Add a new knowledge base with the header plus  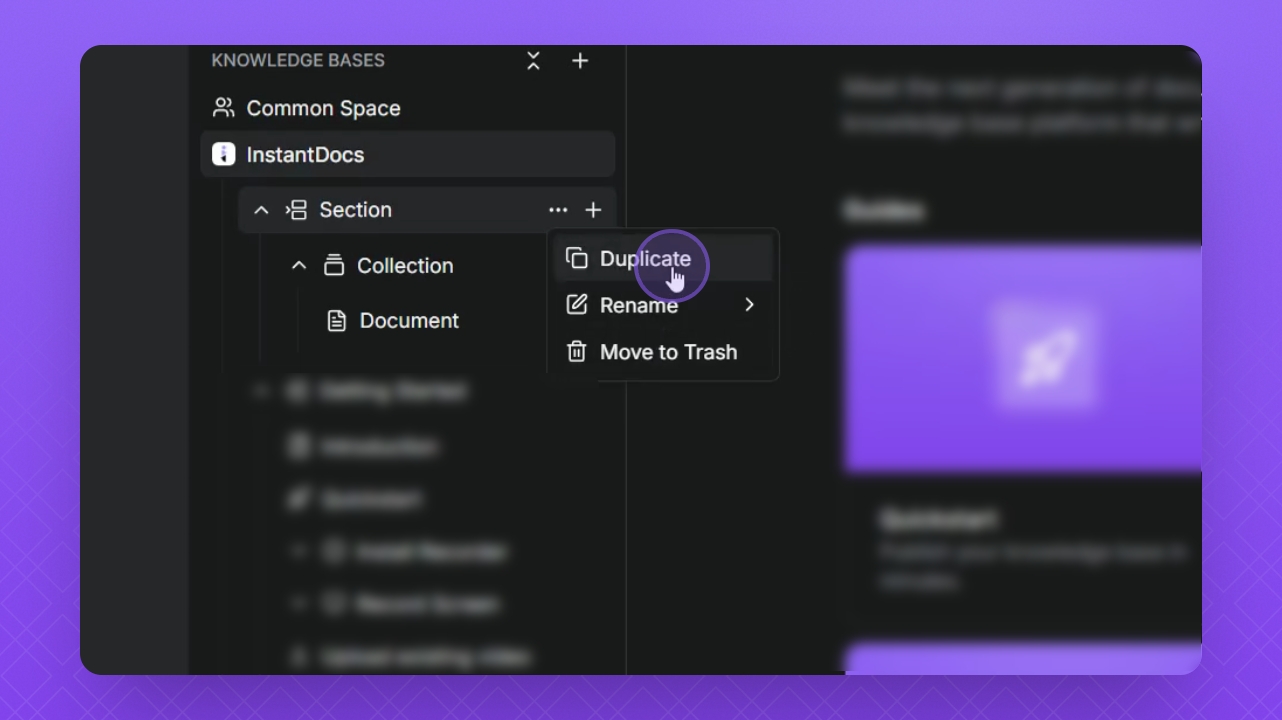[x=580, y=61]
